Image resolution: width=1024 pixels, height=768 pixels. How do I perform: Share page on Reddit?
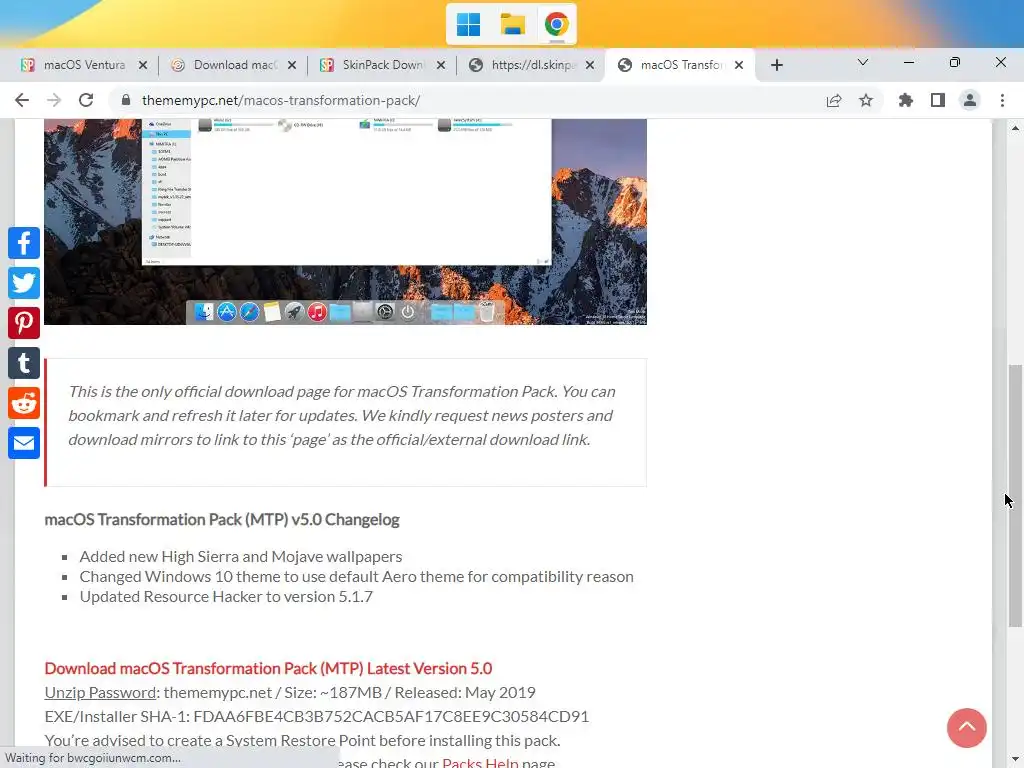(24, 403)
